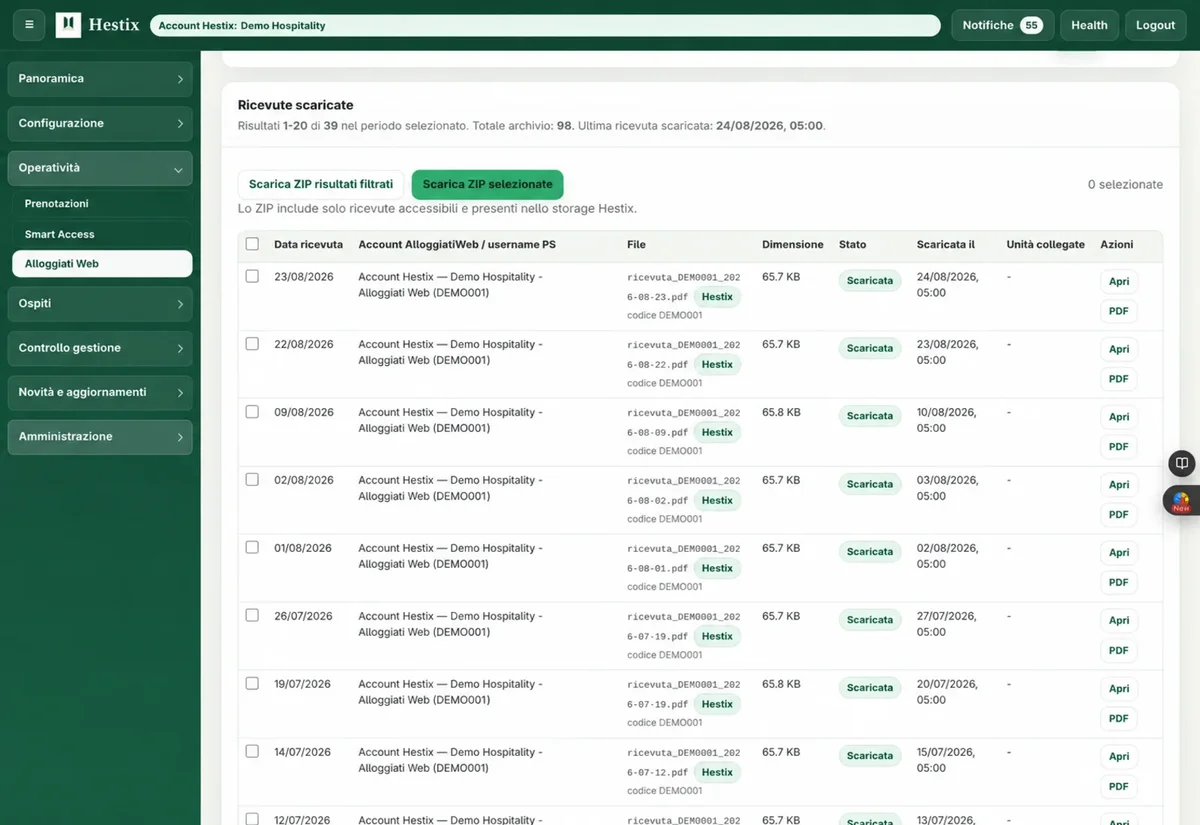Download PDF for receipt 22/08/2026
Screen dimensions: 1200x825
coord(1119,379)
